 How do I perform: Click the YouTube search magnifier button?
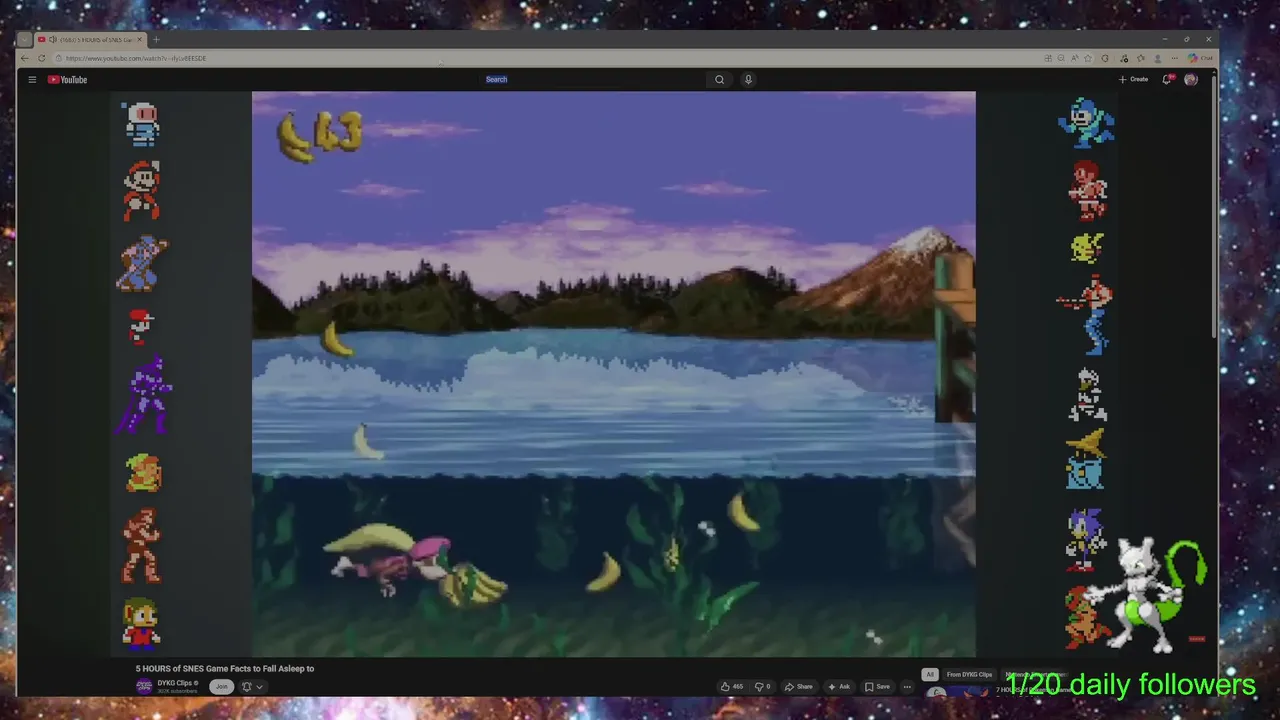[719, 79]
